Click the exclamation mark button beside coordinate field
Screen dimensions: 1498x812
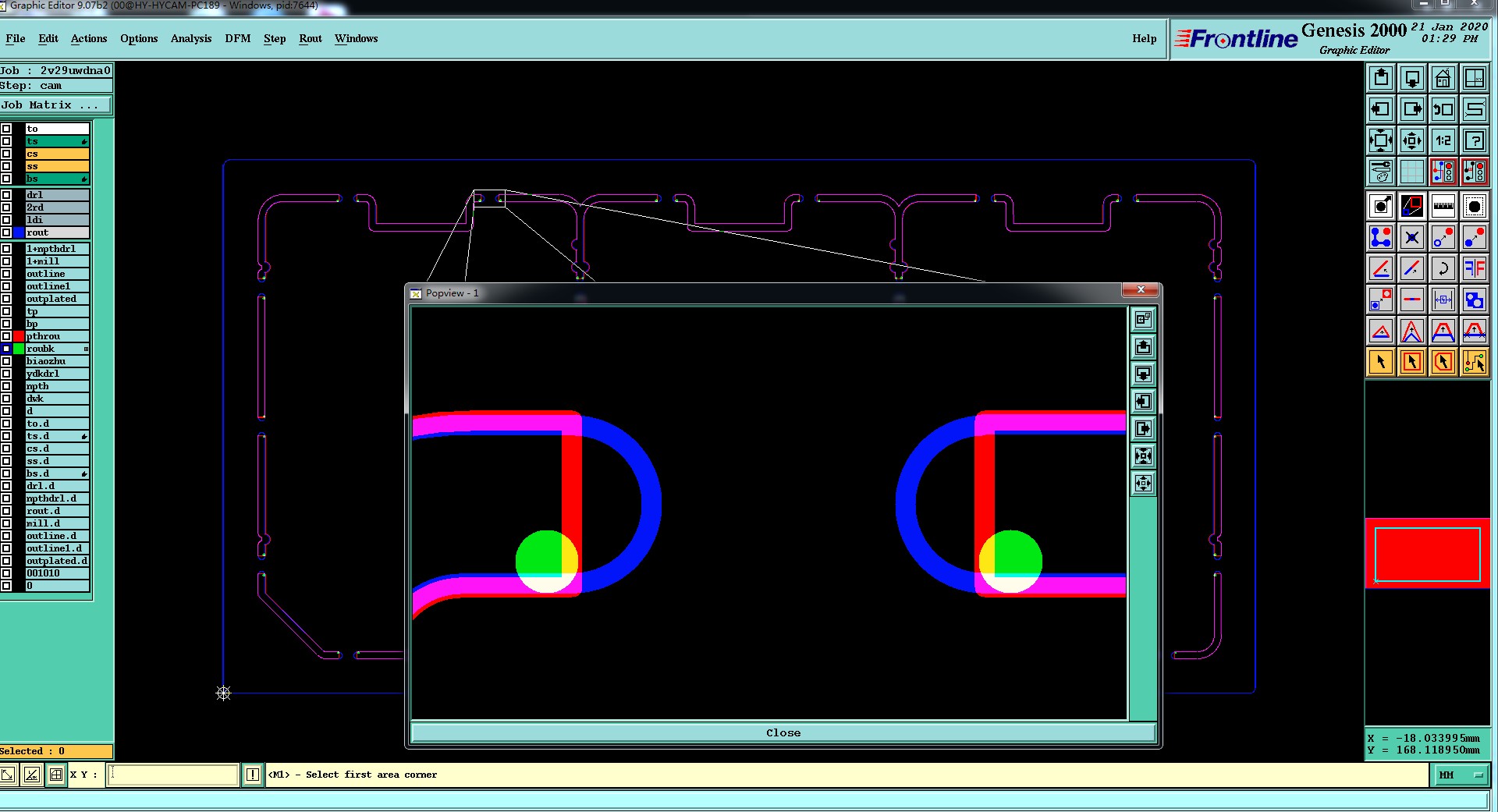(253, 775)
